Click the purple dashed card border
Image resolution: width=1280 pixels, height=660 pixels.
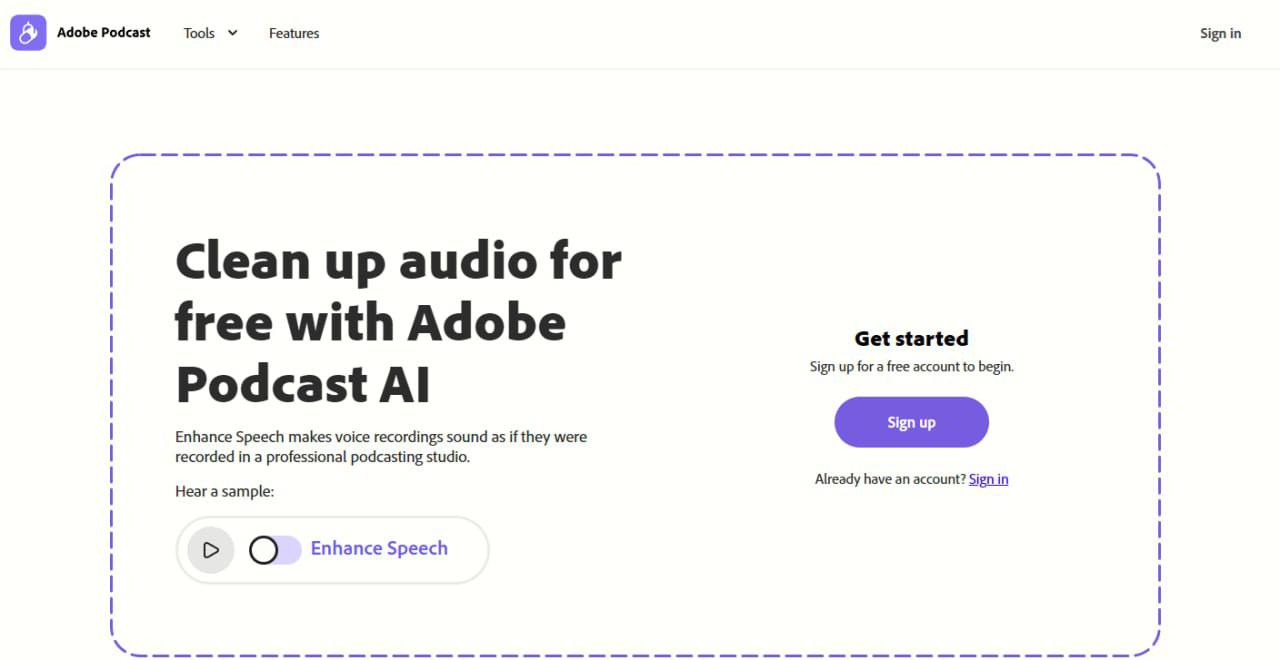click(111, 400)
